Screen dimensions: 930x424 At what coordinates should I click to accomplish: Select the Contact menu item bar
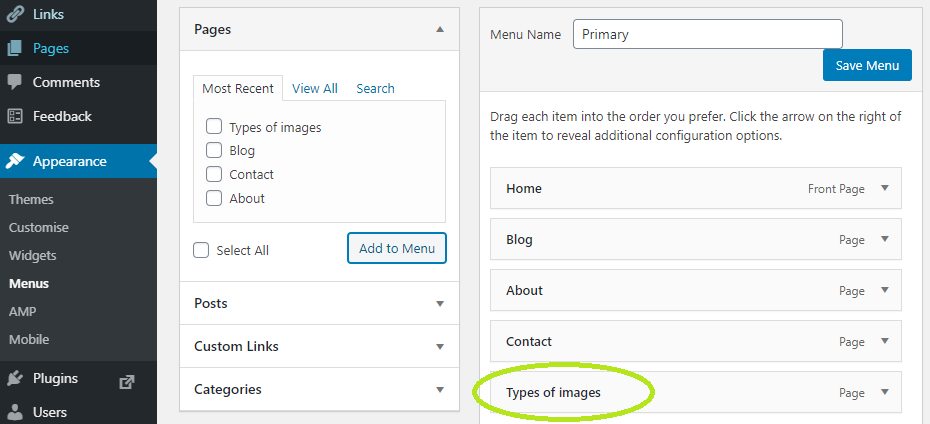click(696, 341)
